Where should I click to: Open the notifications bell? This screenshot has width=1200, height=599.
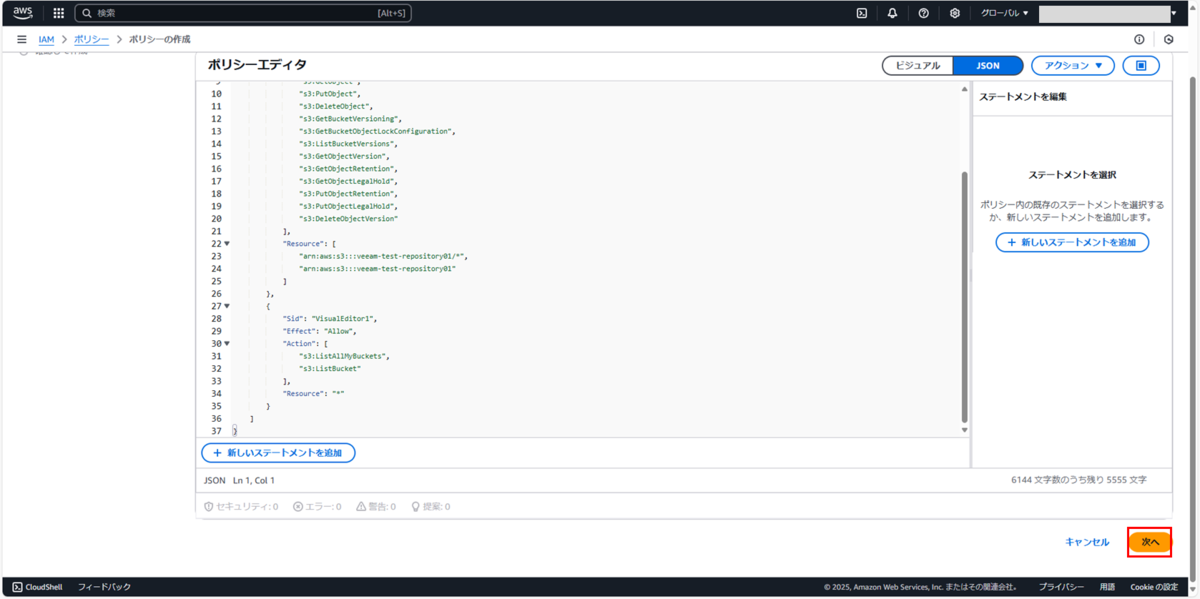click(892, 13)
